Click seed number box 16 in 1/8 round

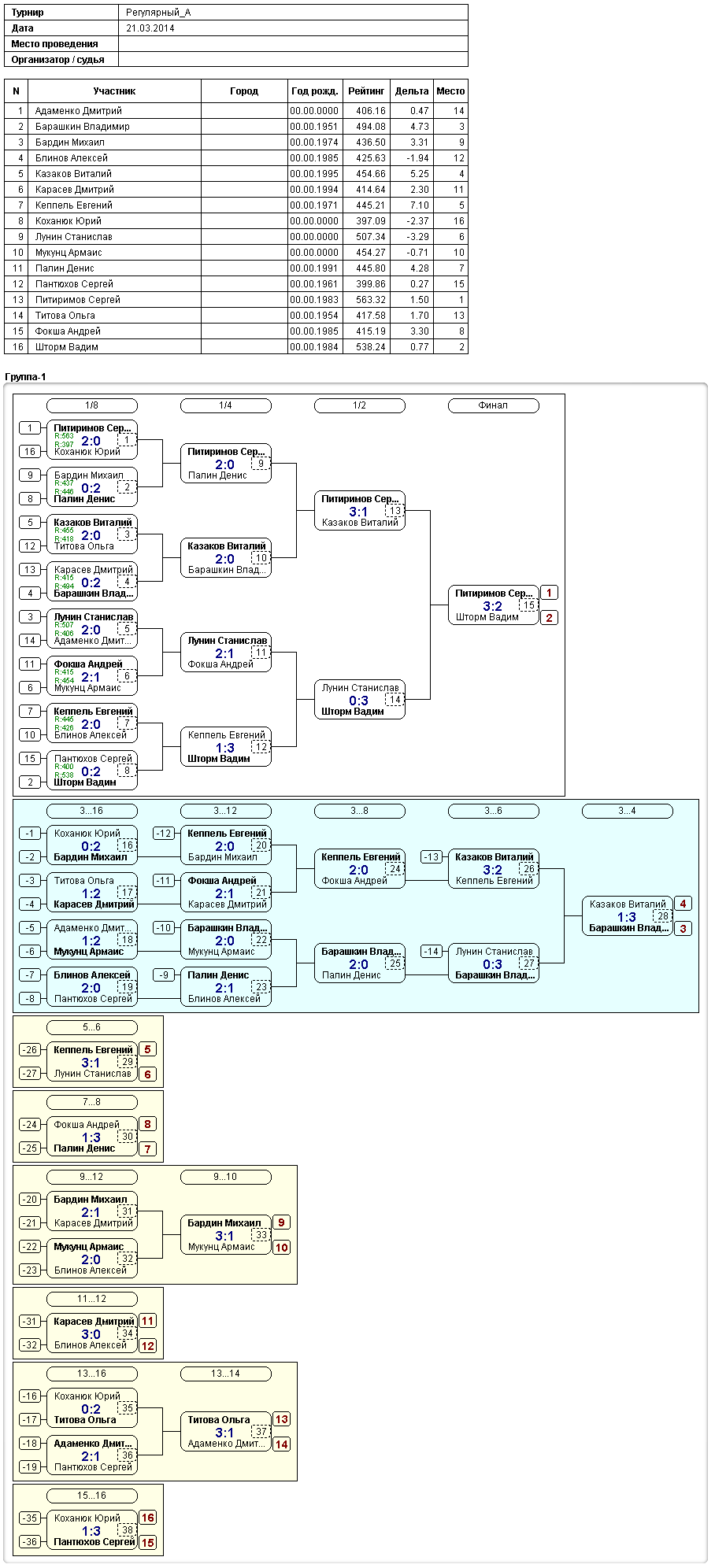point(30,452)
